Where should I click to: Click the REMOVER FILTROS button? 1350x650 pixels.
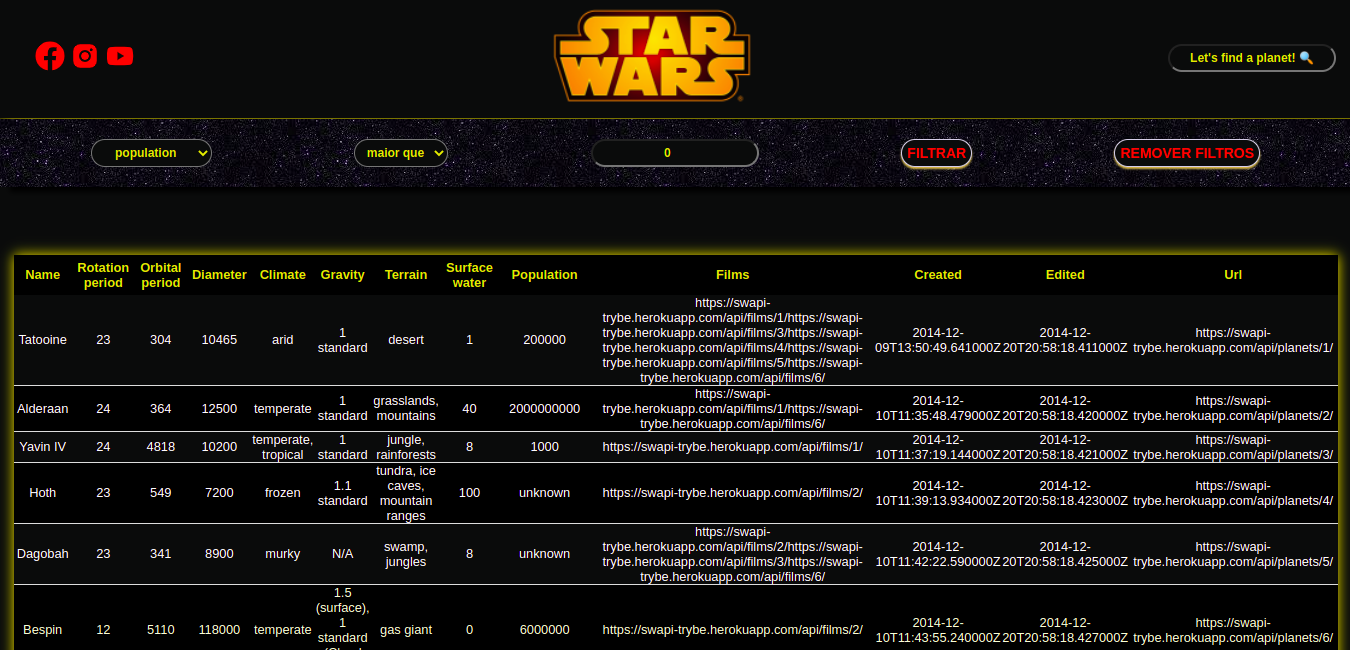click(1187, 153)
